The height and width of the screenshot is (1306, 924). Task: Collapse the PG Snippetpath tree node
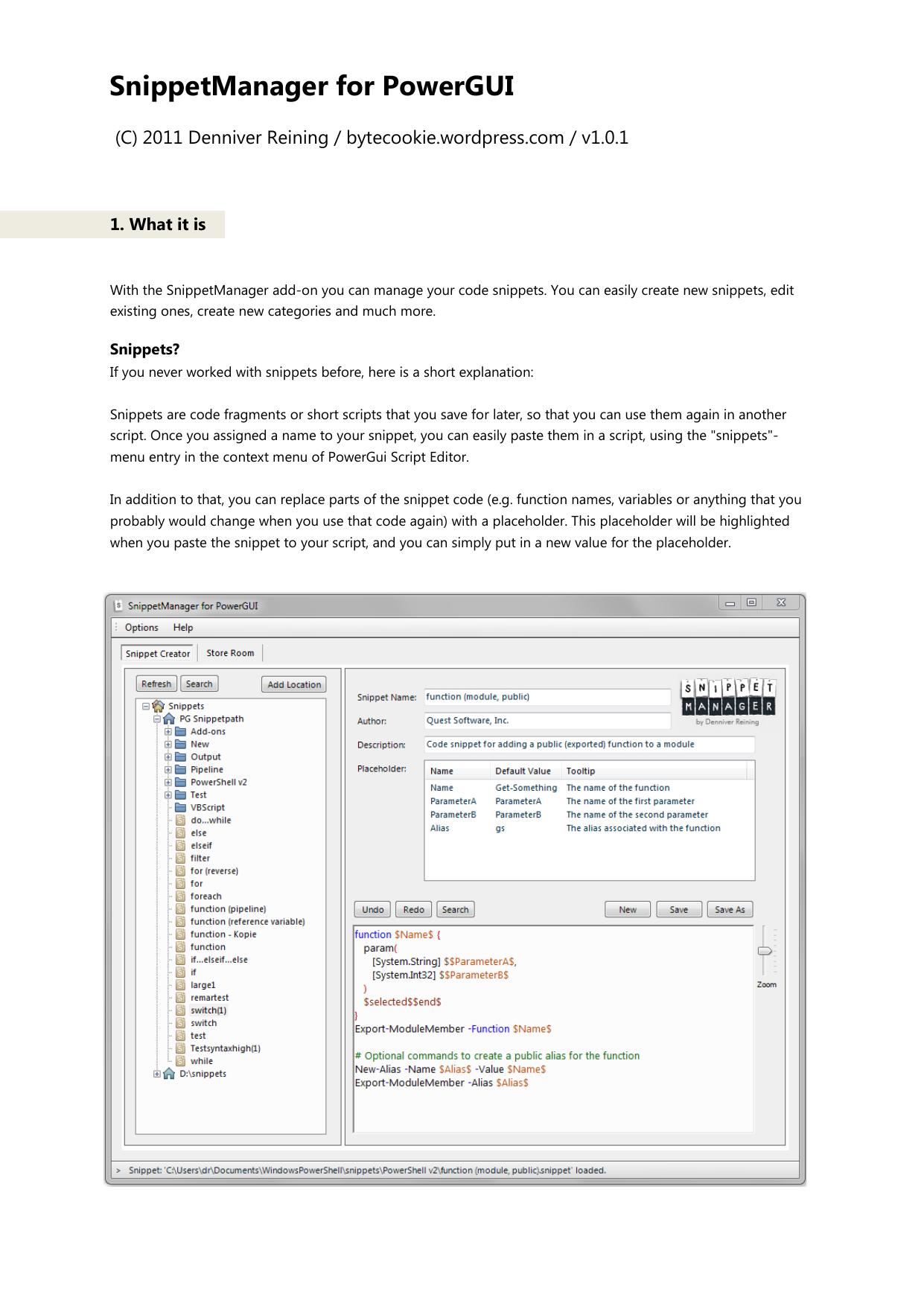(x=157, y=719)
